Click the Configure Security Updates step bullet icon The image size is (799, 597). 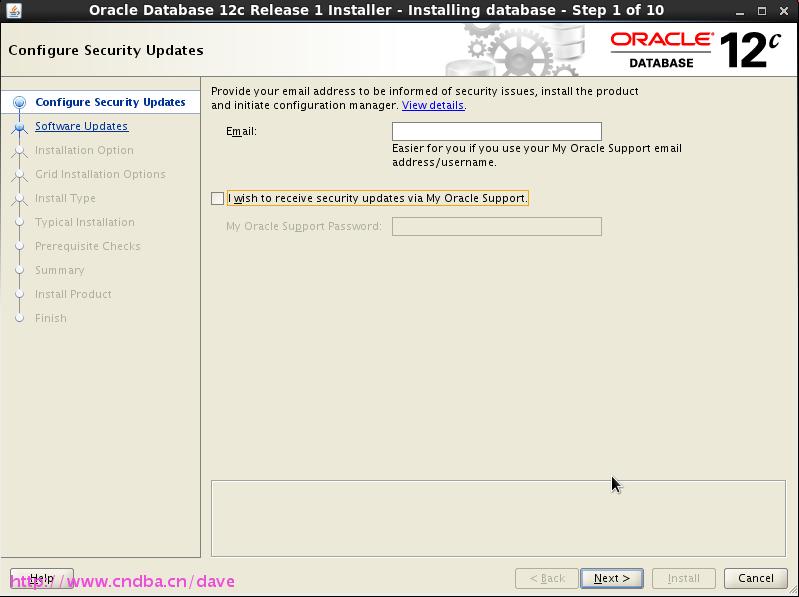point(19,102)
